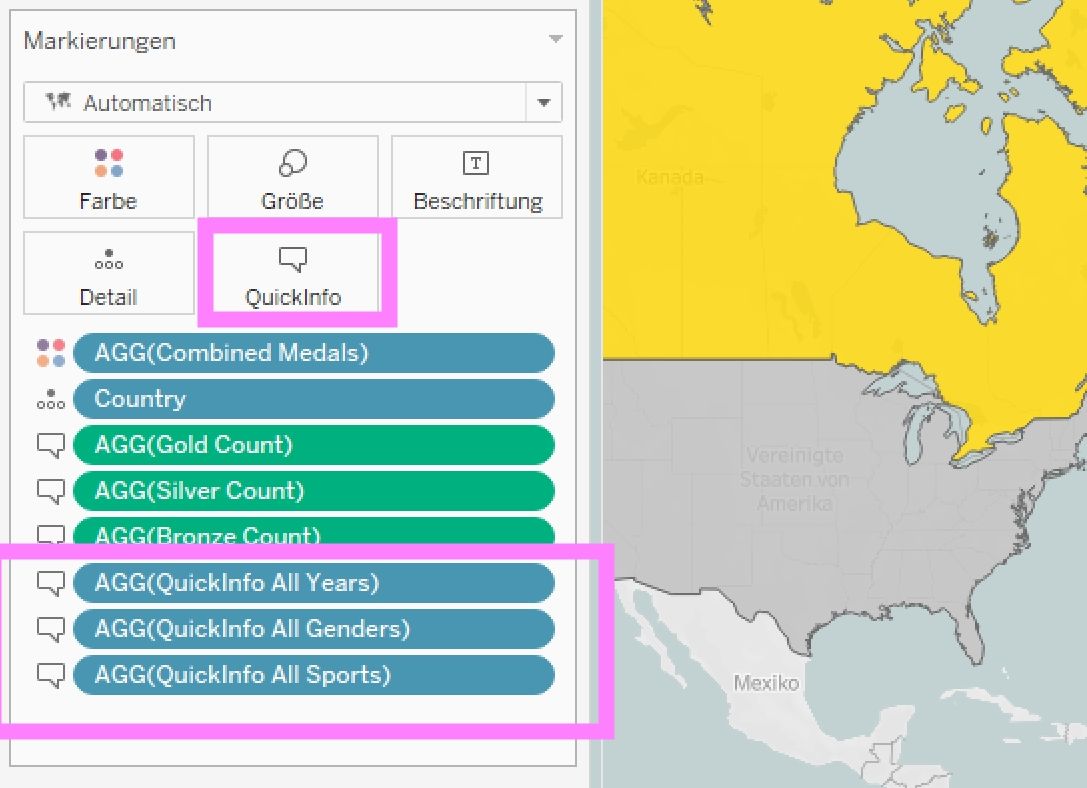Screen dimensions: 1087x788
Task: Open the Beschriftung label card
Action: (477, 177)
